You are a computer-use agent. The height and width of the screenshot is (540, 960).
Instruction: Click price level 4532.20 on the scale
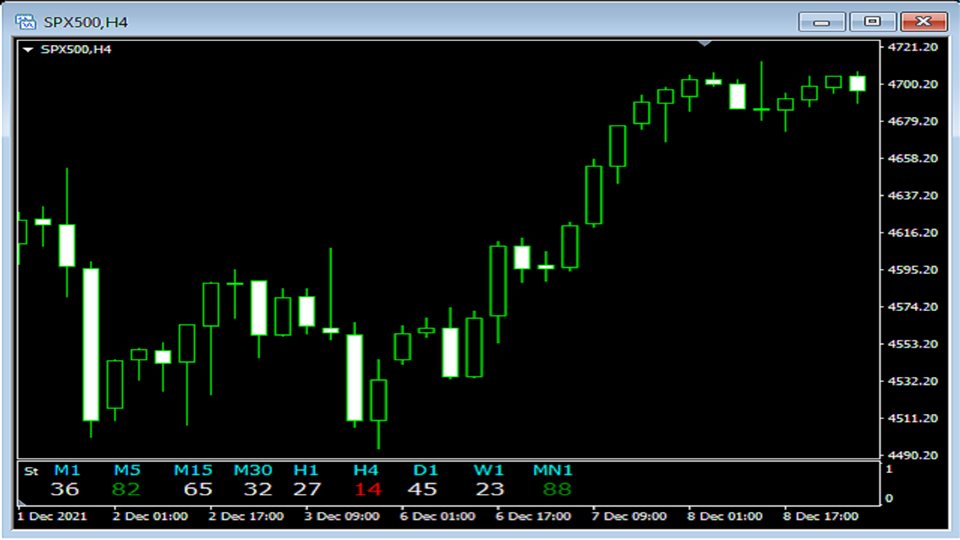click(913, 381)
